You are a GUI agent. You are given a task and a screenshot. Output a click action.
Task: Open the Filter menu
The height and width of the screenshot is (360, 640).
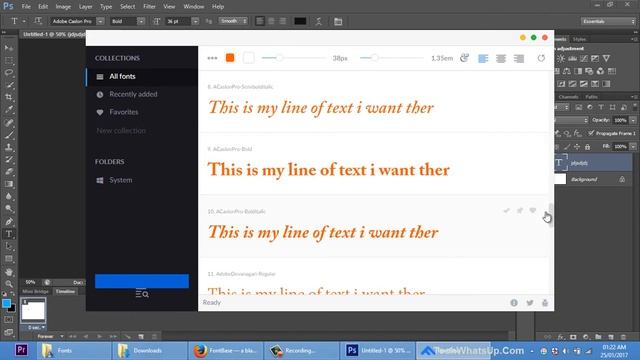click(149, 7)
